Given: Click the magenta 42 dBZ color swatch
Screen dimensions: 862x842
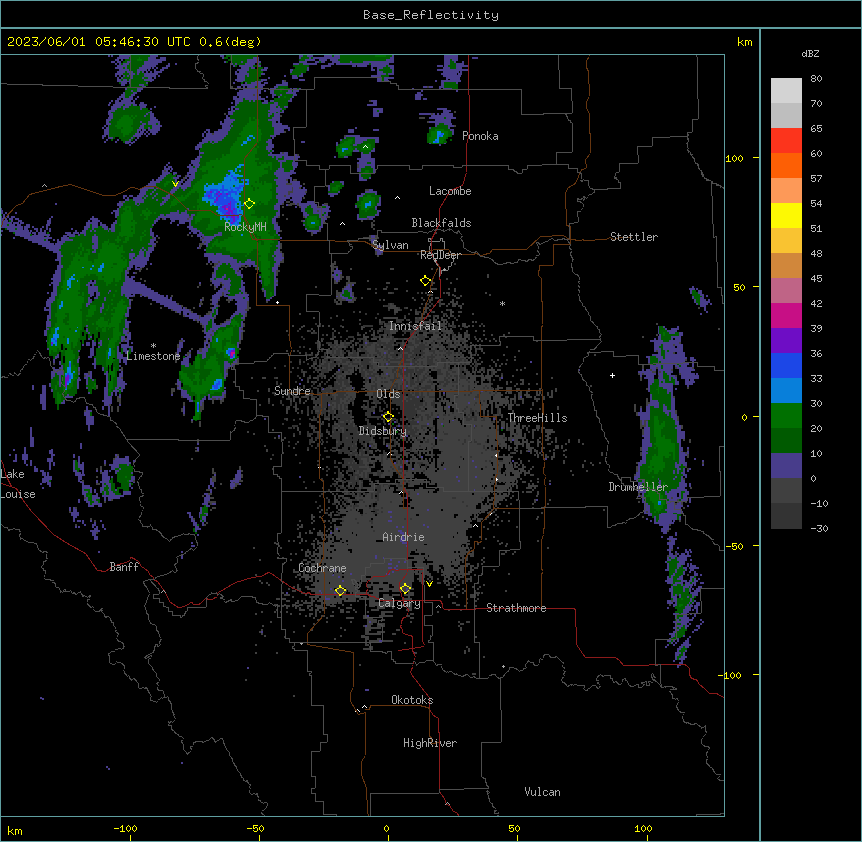Looking at the screenshot, I should pyautogui.click(x=786, y=315).
